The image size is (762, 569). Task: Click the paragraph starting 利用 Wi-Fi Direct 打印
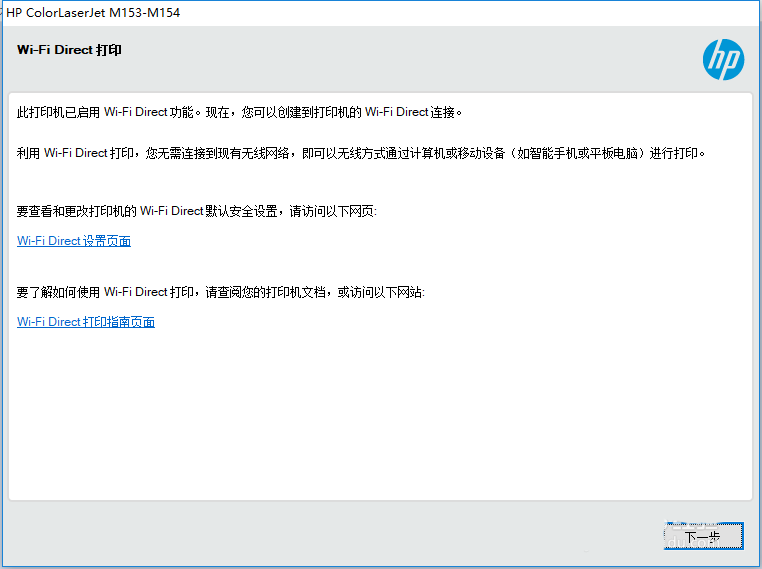click(361, 153)
